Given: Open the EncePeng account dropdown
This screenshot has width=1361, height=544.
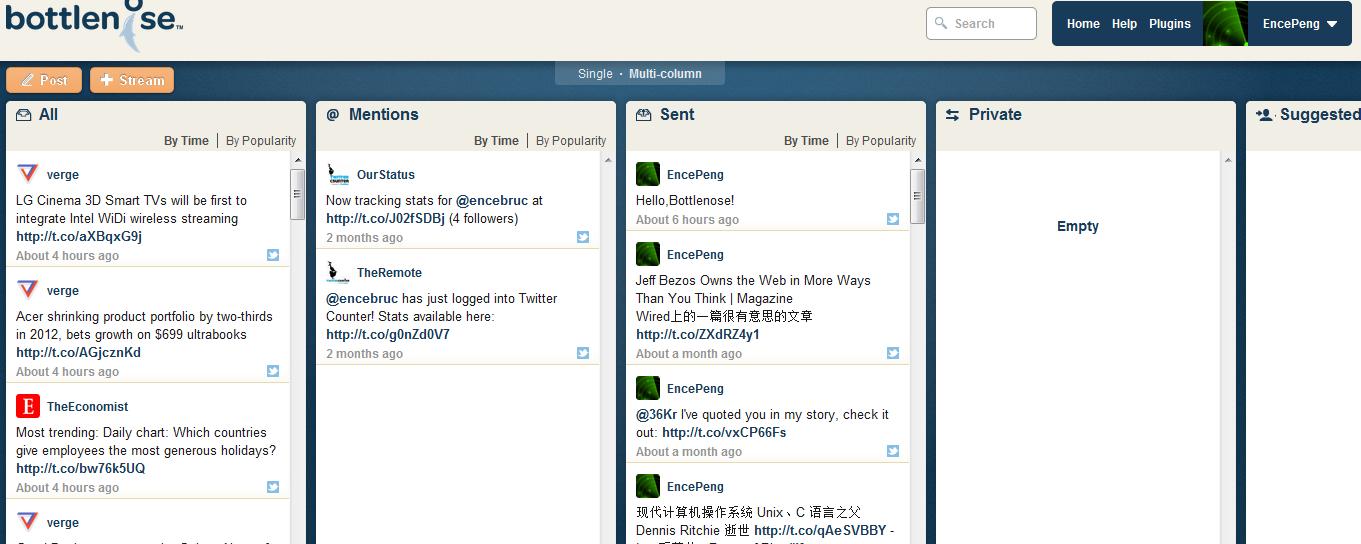Looking at the screenshot, I should point(1300,24).
